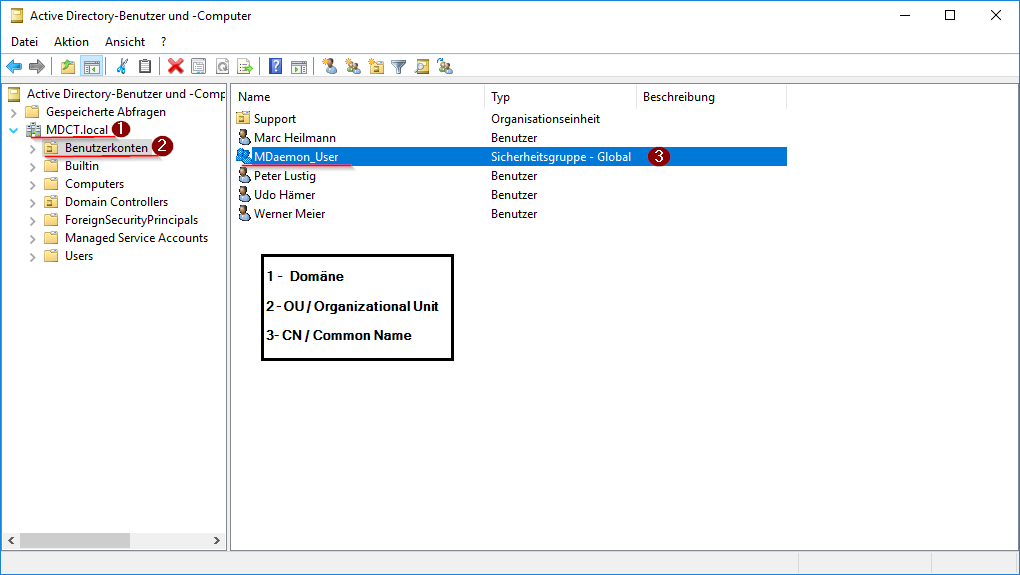Click the create new user icon

(330, 67)
